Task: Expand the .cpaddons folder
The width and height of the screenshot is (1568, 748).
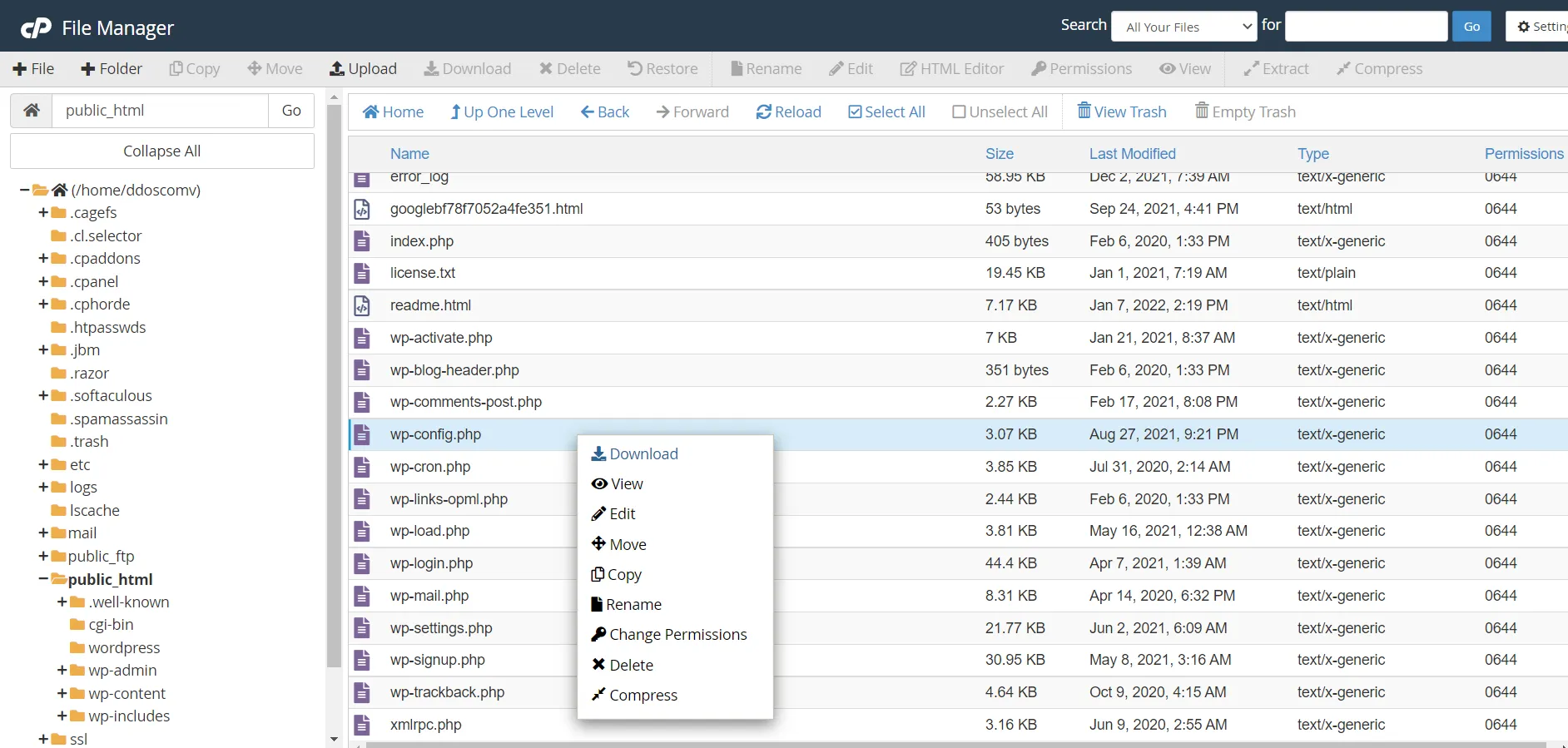Action: pyautogui.click(x=43, y=258)
